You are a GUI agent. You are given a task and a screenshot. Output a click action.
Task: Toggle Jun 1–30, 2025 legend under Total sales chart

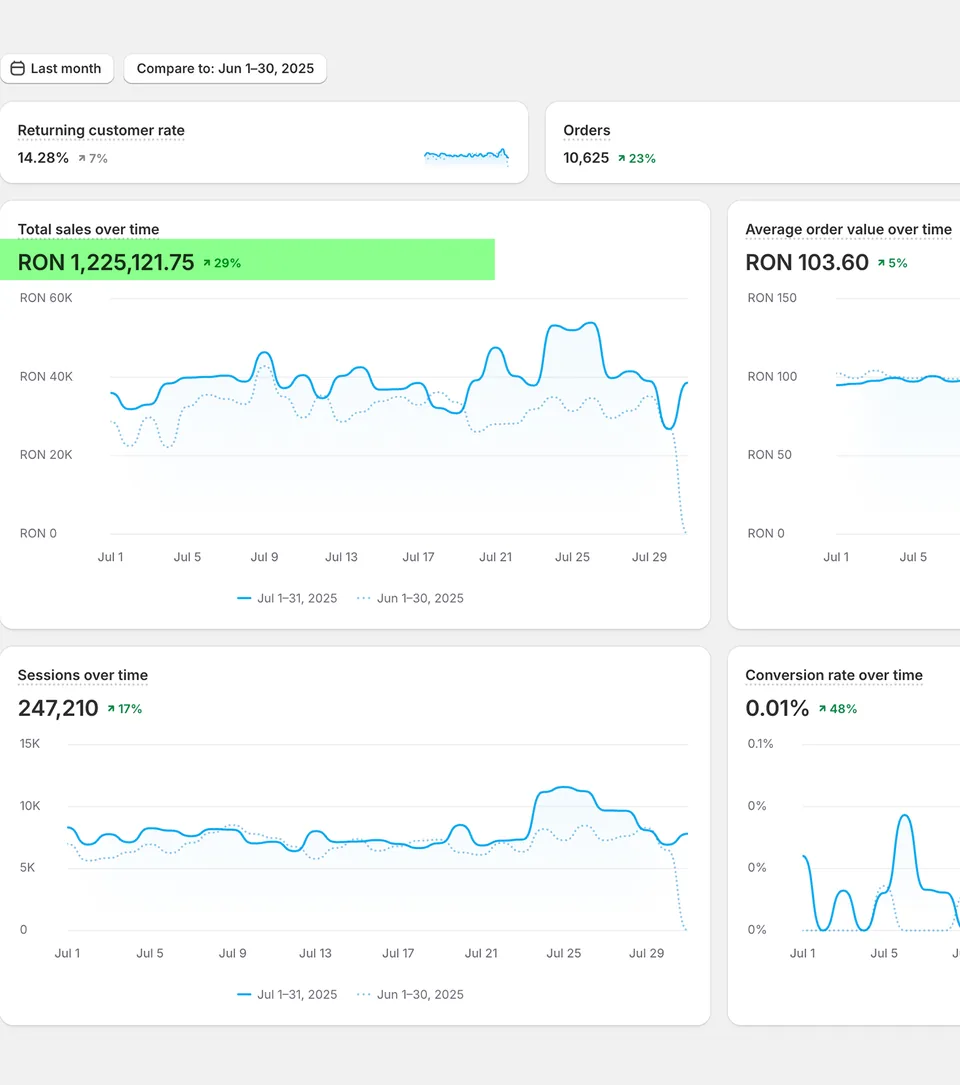(x=410, y=599)
